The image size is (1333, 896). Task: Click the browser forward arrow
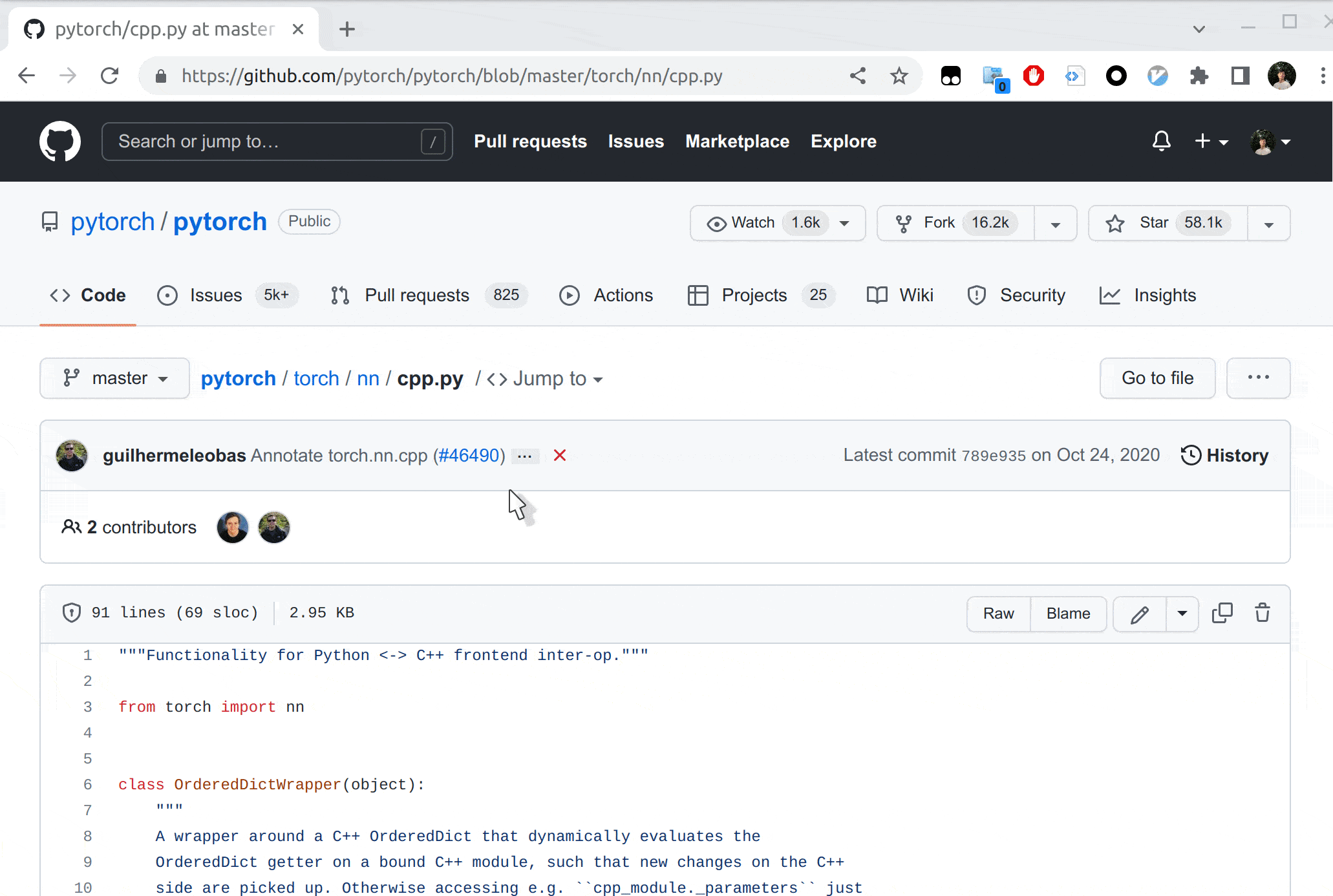(68, 76)
